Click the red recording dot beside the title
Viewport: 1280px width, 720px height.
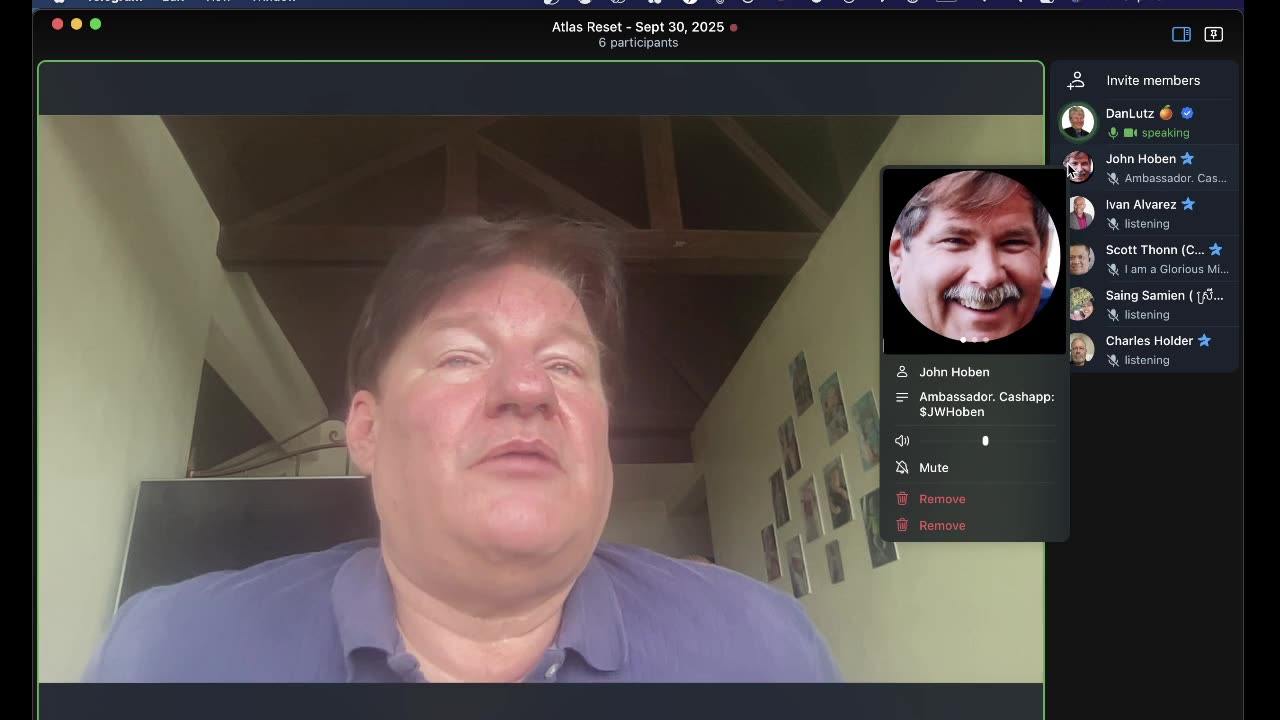[733, 27]
